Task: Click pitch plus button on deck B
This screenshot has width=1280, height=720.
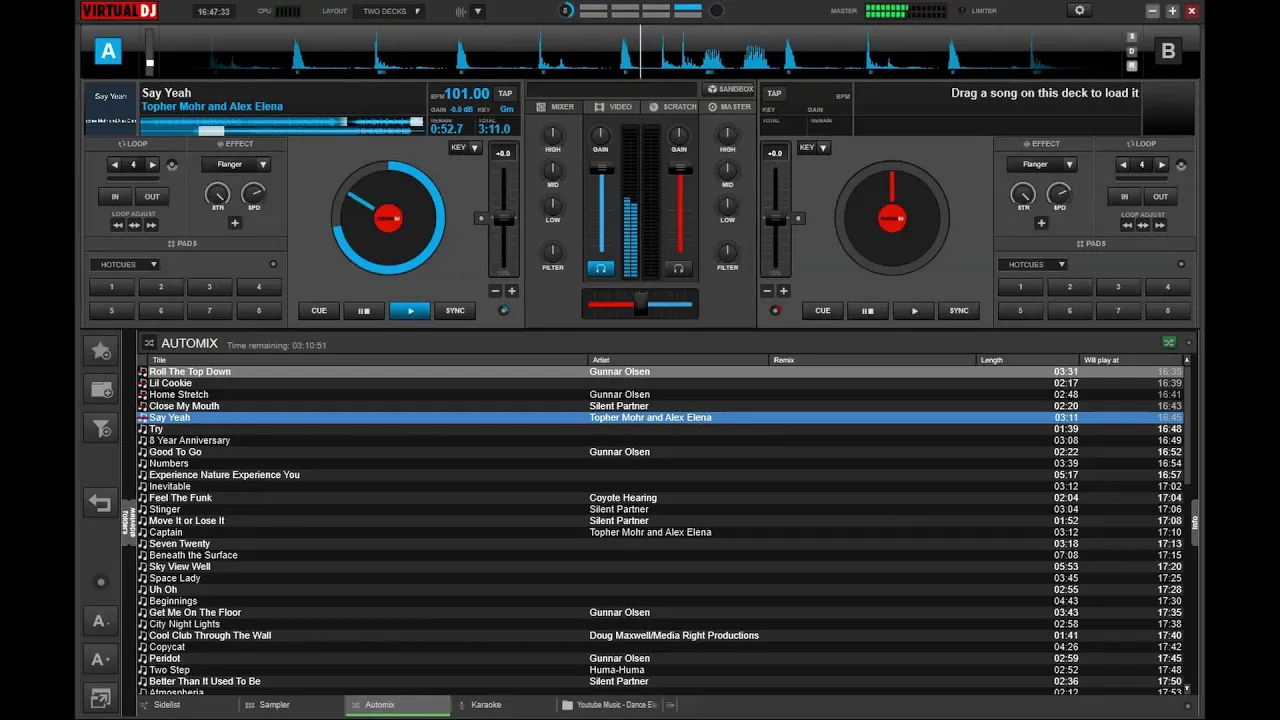Action: tap(783, 291)
